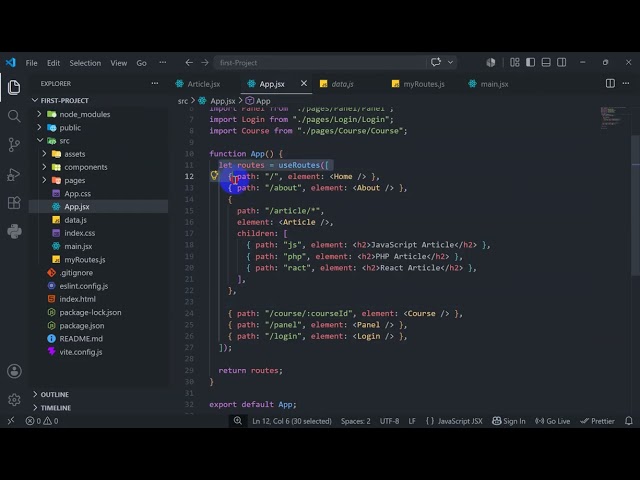Open notifications bell in status bar
Image resolution: width=640 pixels, height=480 pixels.
click(629, 421)
